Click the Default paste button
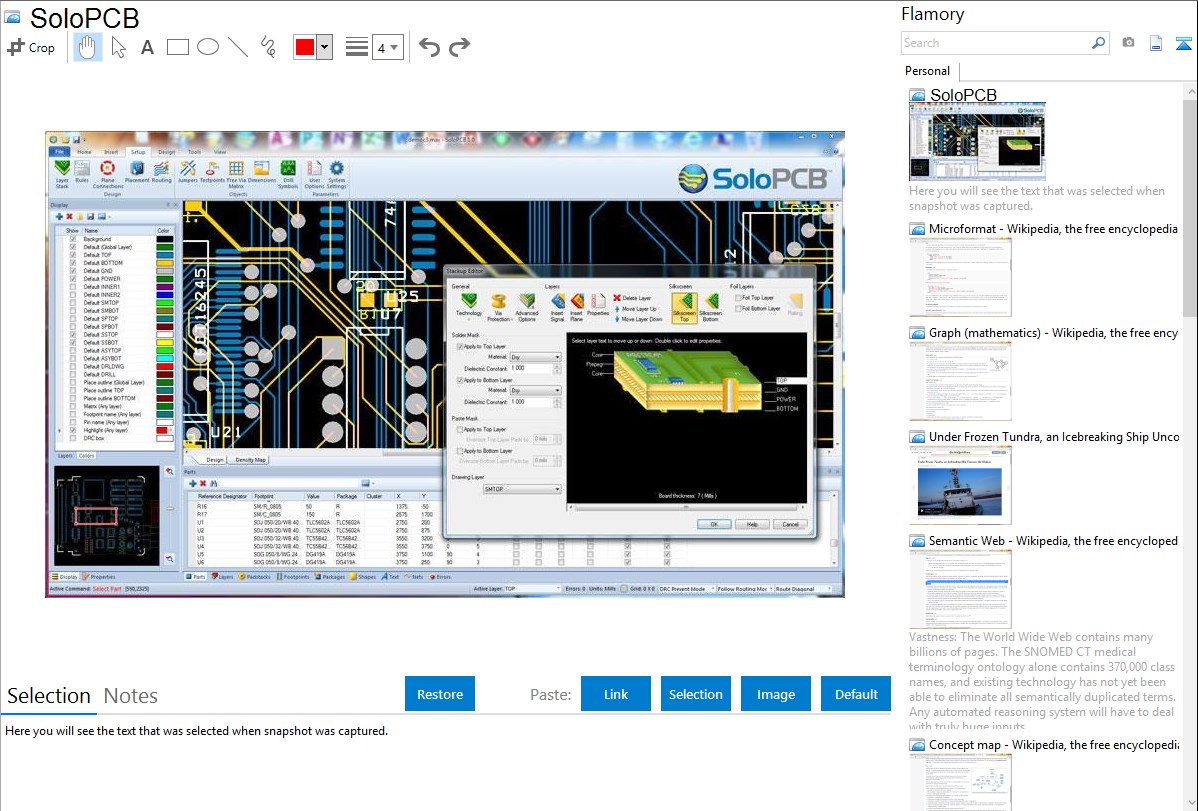Image resolution: width=1198 pixels, height=811 pixels. [856, 694]
